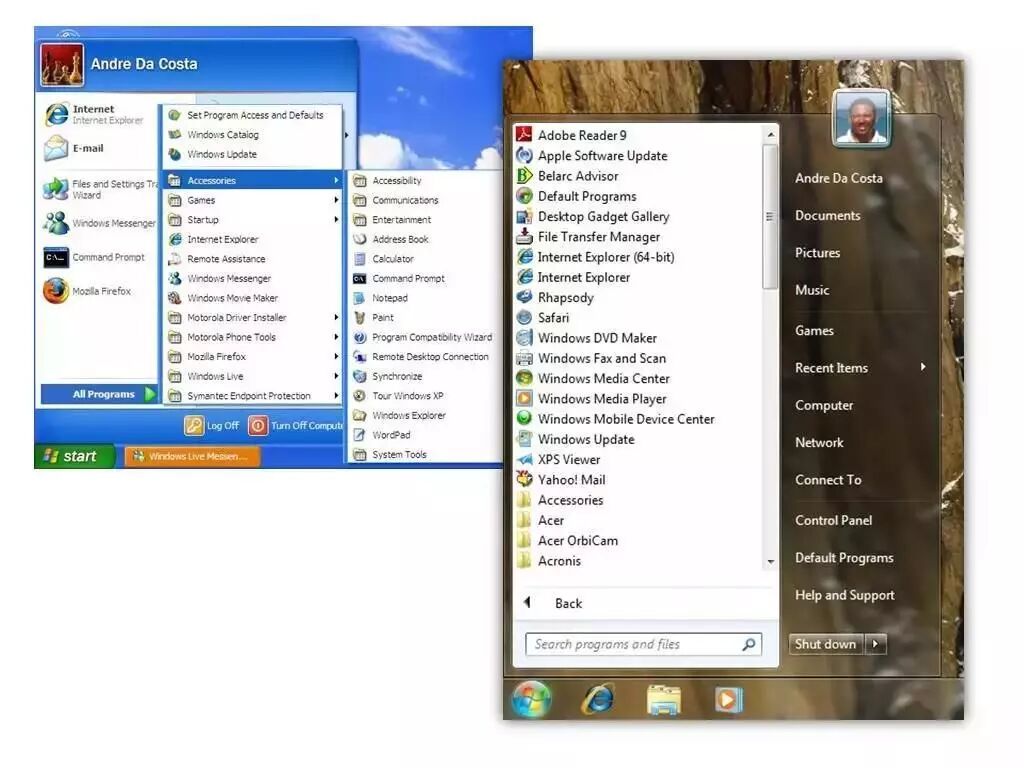Click the Windows Messenger icon in XP left pane
Image resolution: width=1024 pixels, height=768 pixels.
(56, 223)
